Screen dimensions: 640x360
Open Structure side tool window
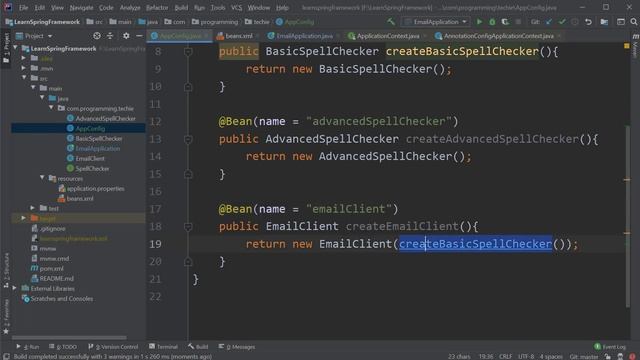click(x=6, y=270)
